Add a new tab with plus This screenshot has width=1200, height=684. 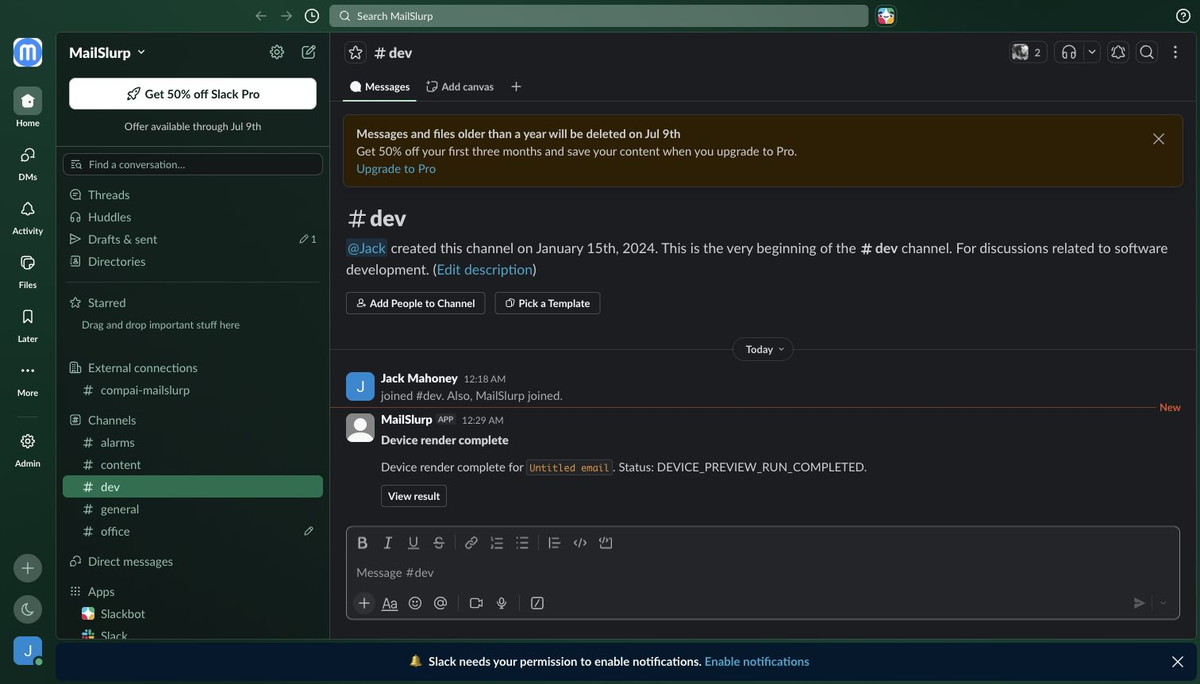pyautogui.click(x=516, y=86)
